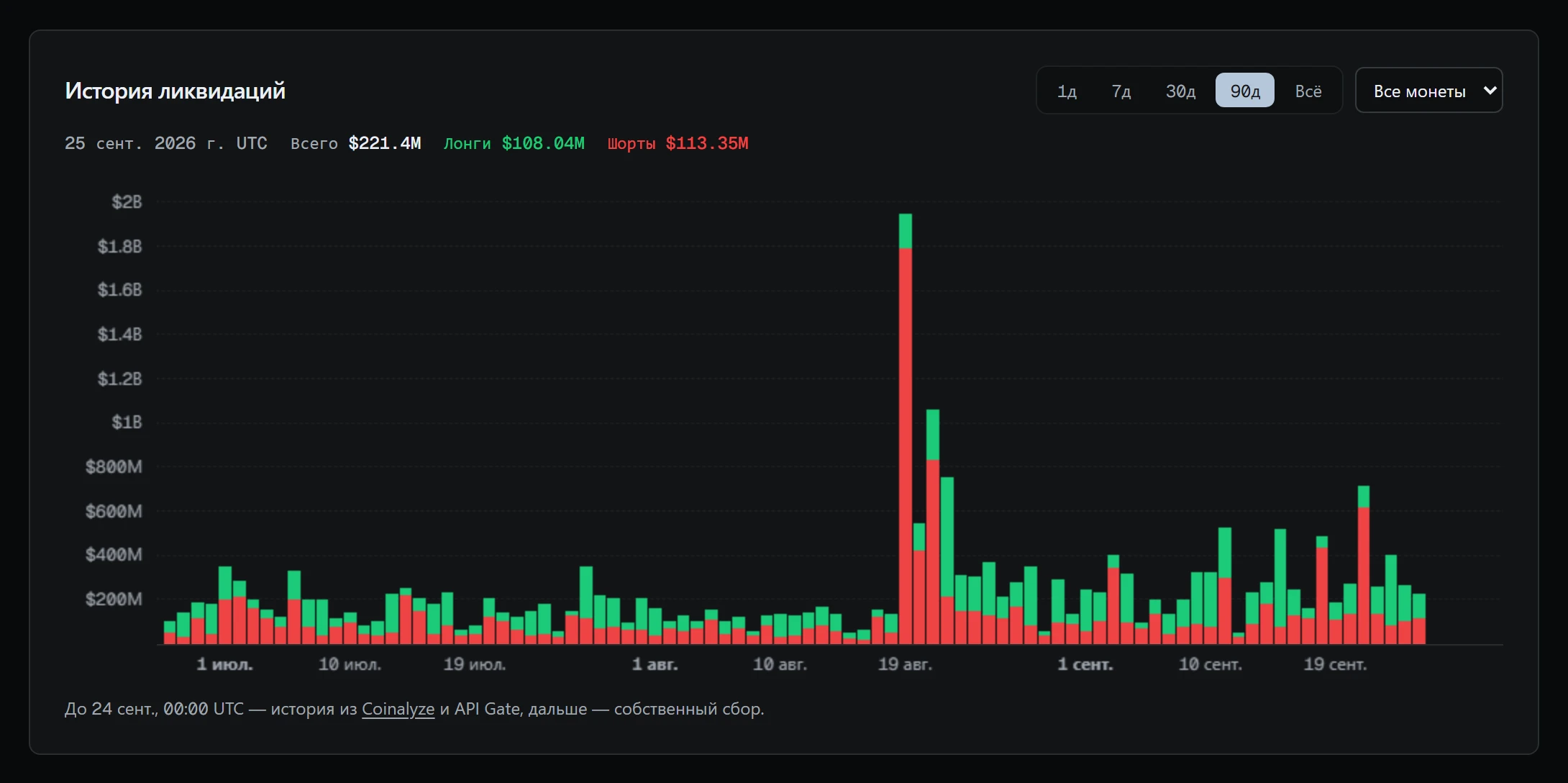
Task: Choose the 30д period tab
Action: coord(1180,91)
